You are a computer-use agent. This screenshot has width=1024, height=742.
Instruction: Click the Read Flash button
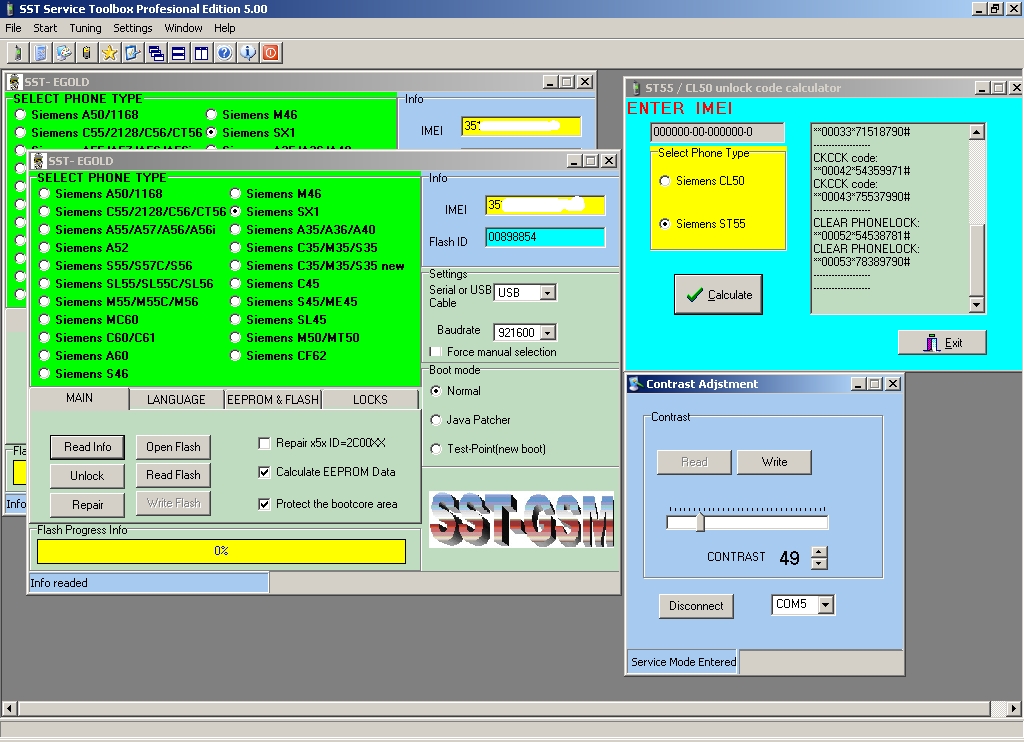click(x=173, y=475)
